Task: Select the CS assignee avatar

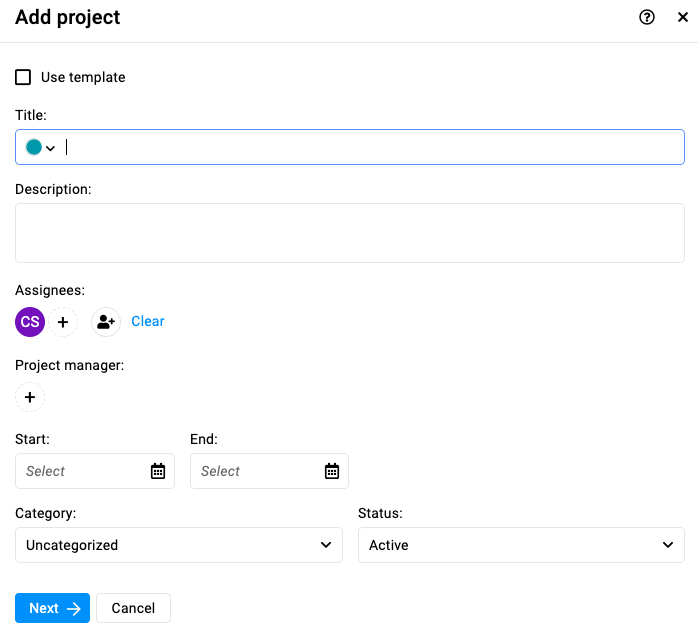Action: [x=30, y=322]
